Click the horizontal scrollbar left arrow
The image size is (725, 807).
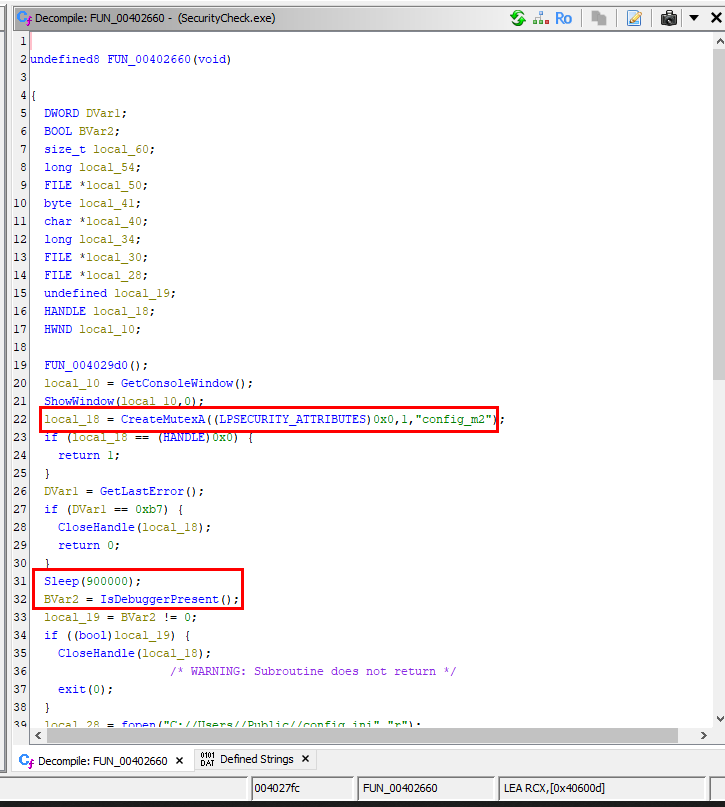click(38, 735)
